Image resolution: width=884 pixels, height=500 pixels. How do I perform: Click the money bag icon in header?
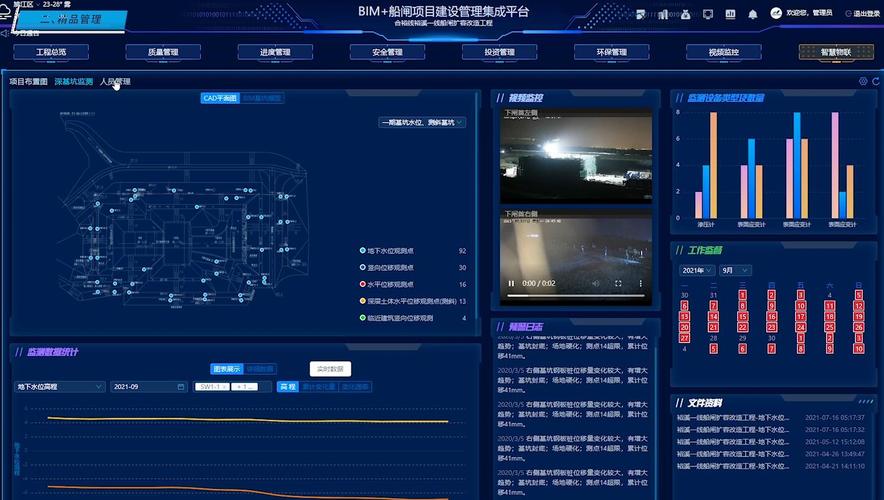click(686, 14)
